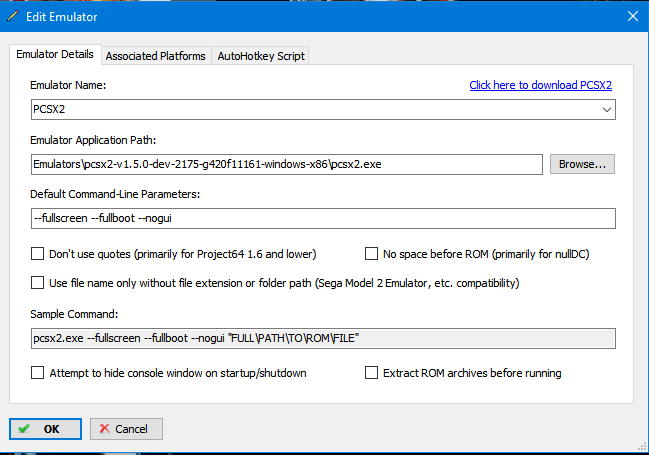
Task: Click the Browse... button
Action: point(582,164)
